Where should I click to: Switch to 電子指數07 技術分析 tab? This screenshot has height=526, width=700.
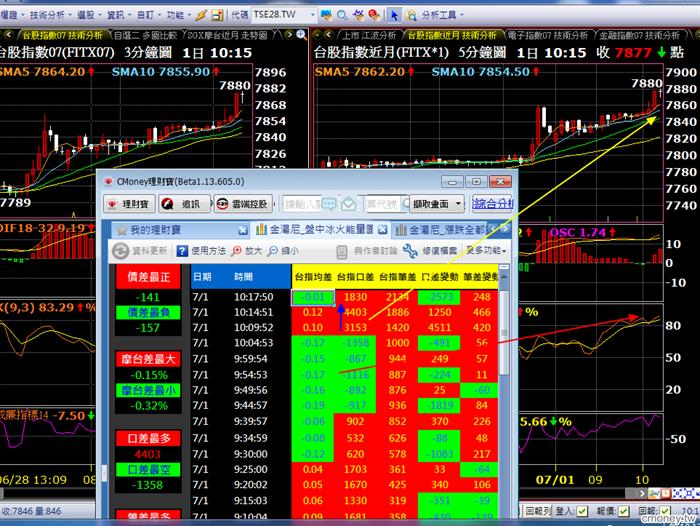coord(547,35)
